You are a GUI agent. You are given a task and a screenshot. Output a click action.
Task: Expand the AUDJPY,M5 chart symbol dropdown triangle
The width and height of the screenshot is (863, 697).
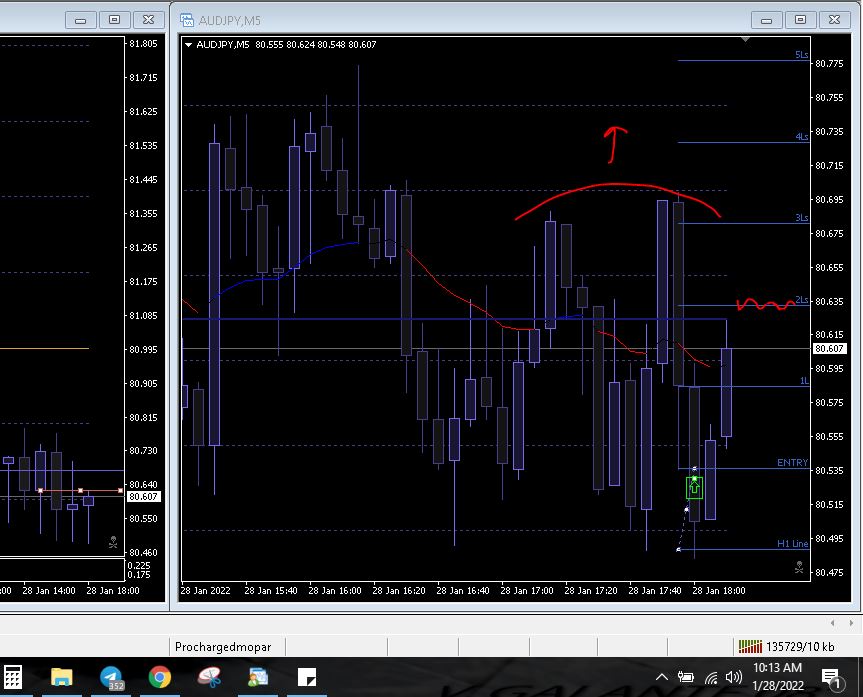tap(188, 44)
